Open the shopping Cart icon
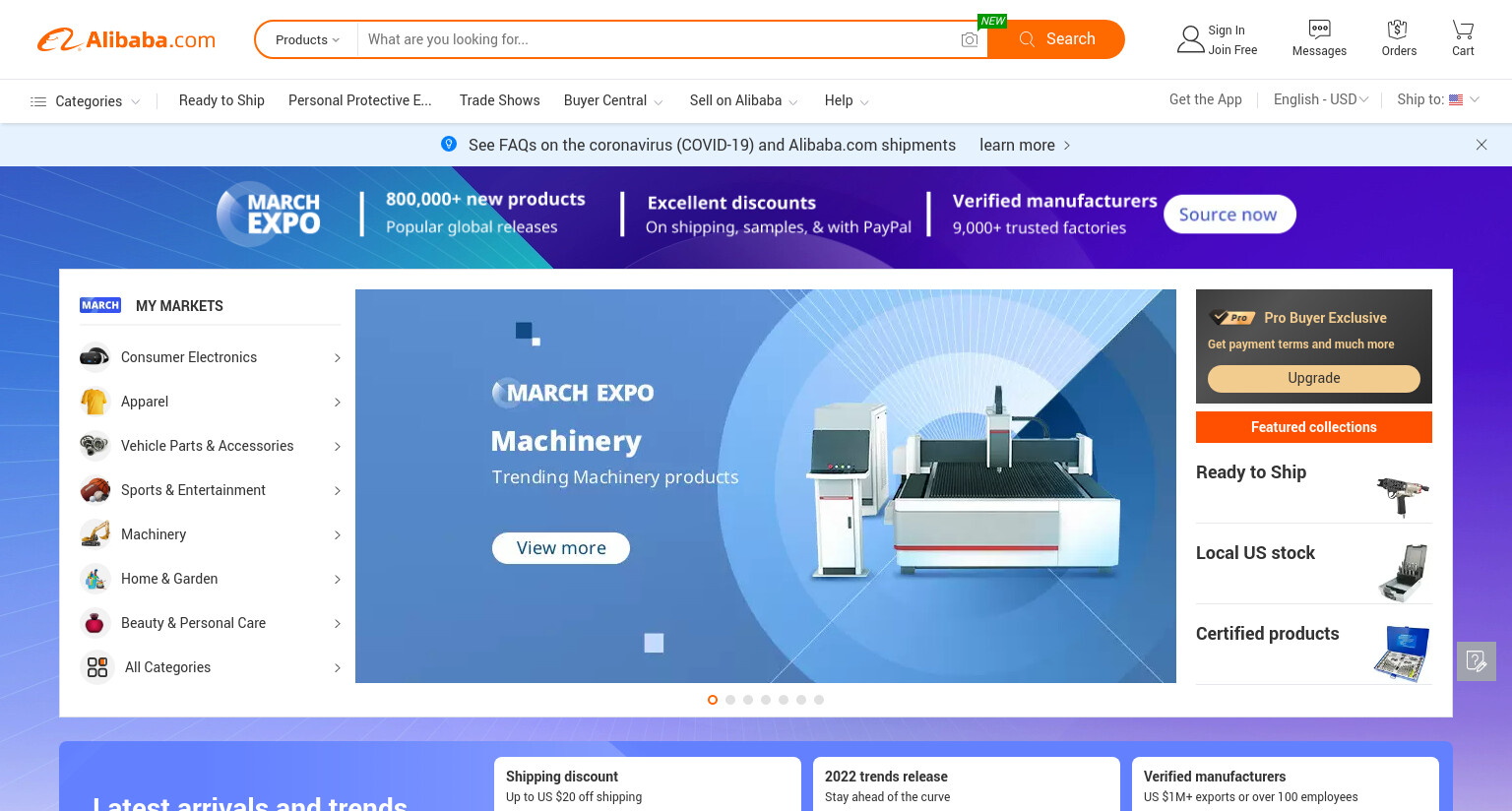The width and height of the screenshot is (1512, 811). [1463, 30]
